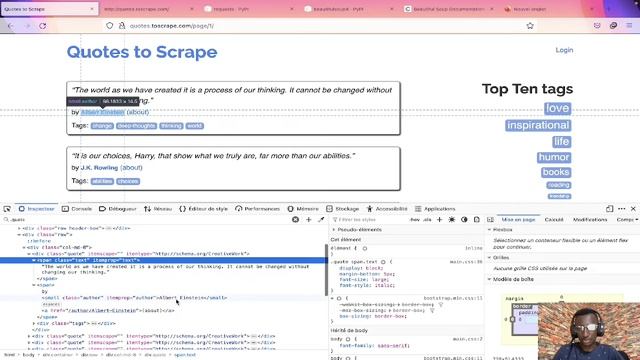Collapse the selected span class text node
The height and width of the screenshot is (360, 640).
click(x=33, y=260)
